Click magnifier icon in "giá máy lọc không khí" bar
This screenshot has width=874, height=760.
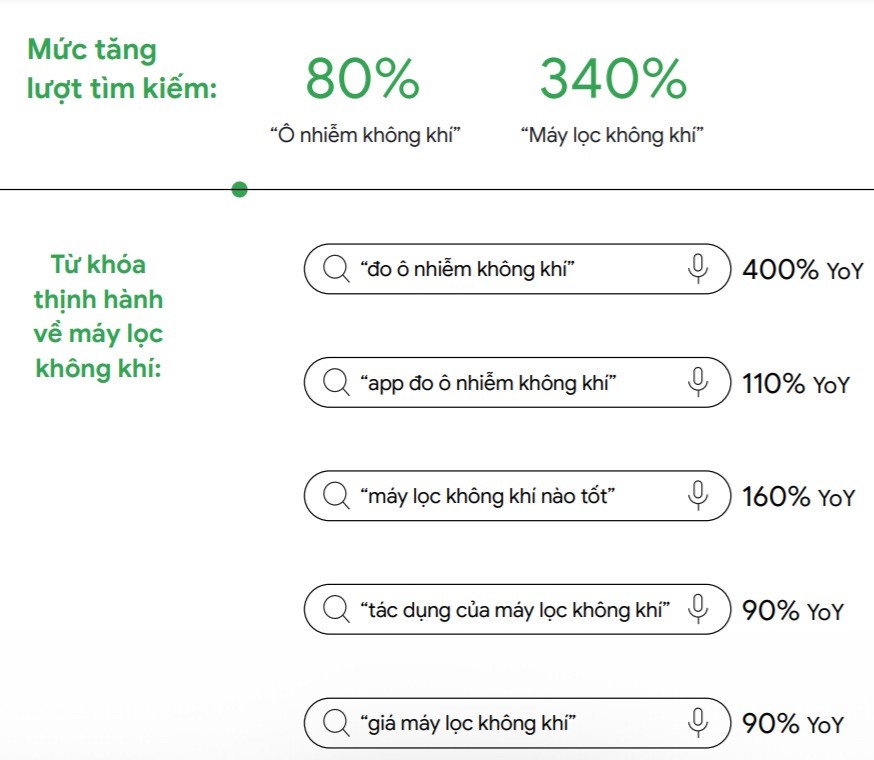pos(336,723)
